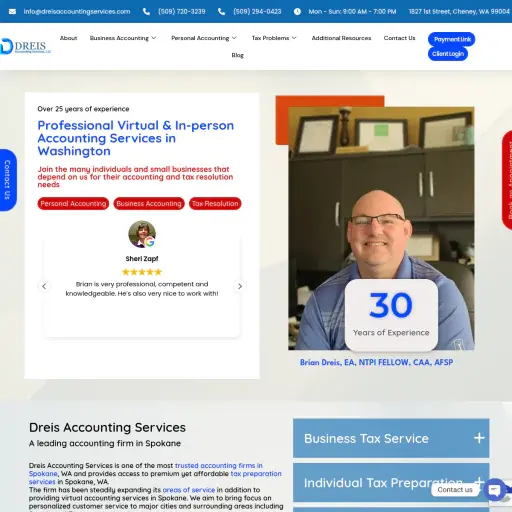
Task: Open Business Accounting dropdown menu
Action: pos(123,38)
